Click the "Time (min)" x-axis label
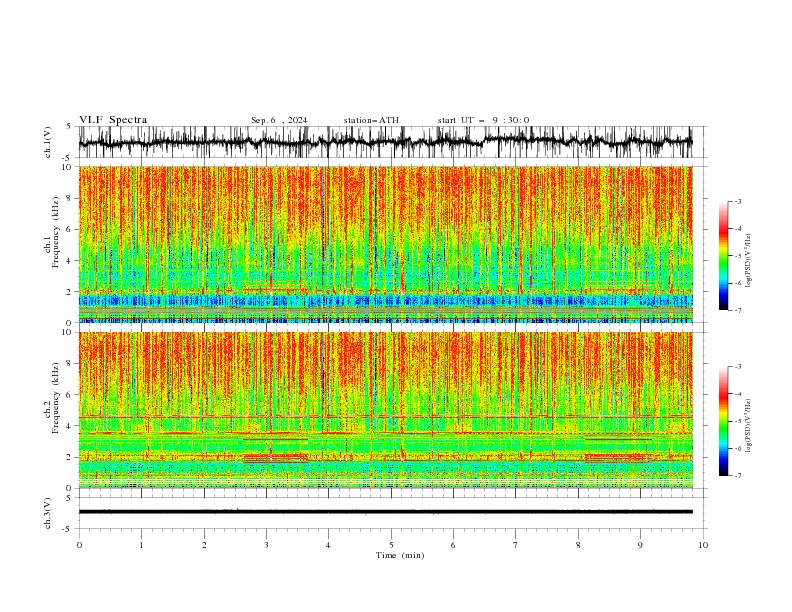This screenshot has height=612, width=792. [400, 555]
